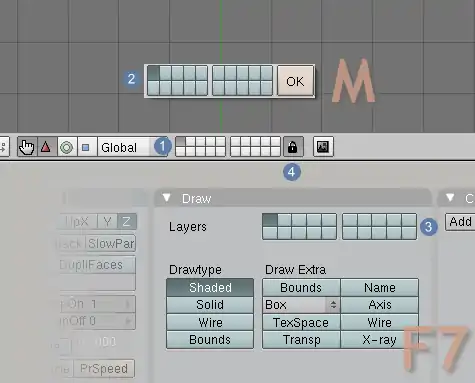Toggle the 3D manipulator hand icon

[x=27, y=147]
